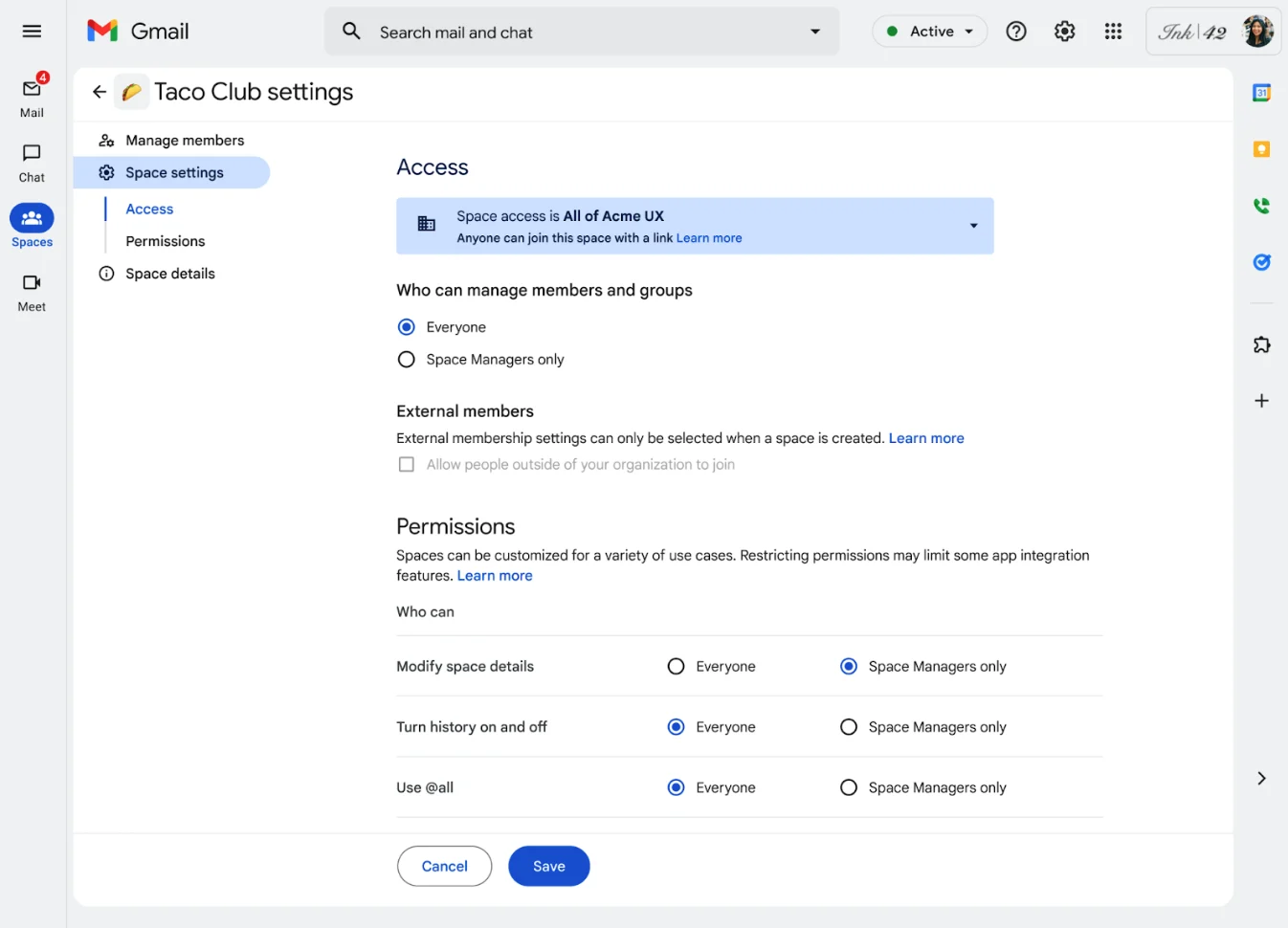Switch to the Spaces section

(x=32, y=226)
